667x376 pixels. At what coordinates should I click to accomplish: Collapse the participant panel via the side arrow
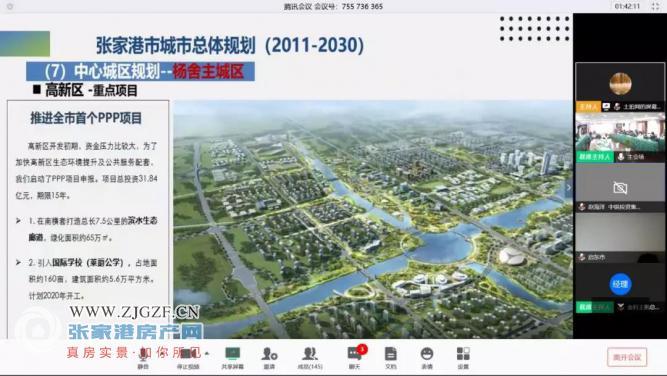coord(569,187)
